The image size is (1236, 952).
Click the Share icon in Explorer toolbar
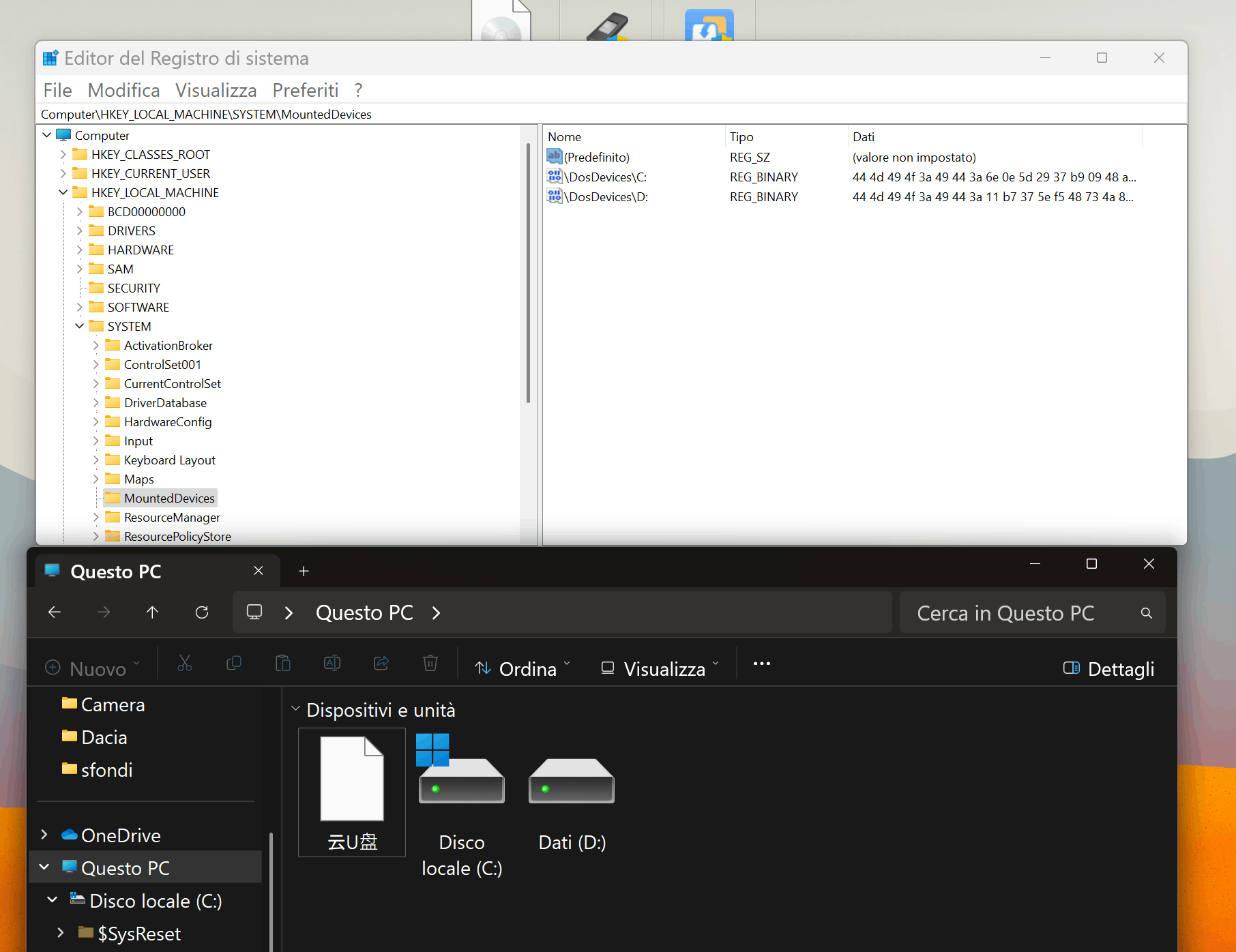[381, 664]
